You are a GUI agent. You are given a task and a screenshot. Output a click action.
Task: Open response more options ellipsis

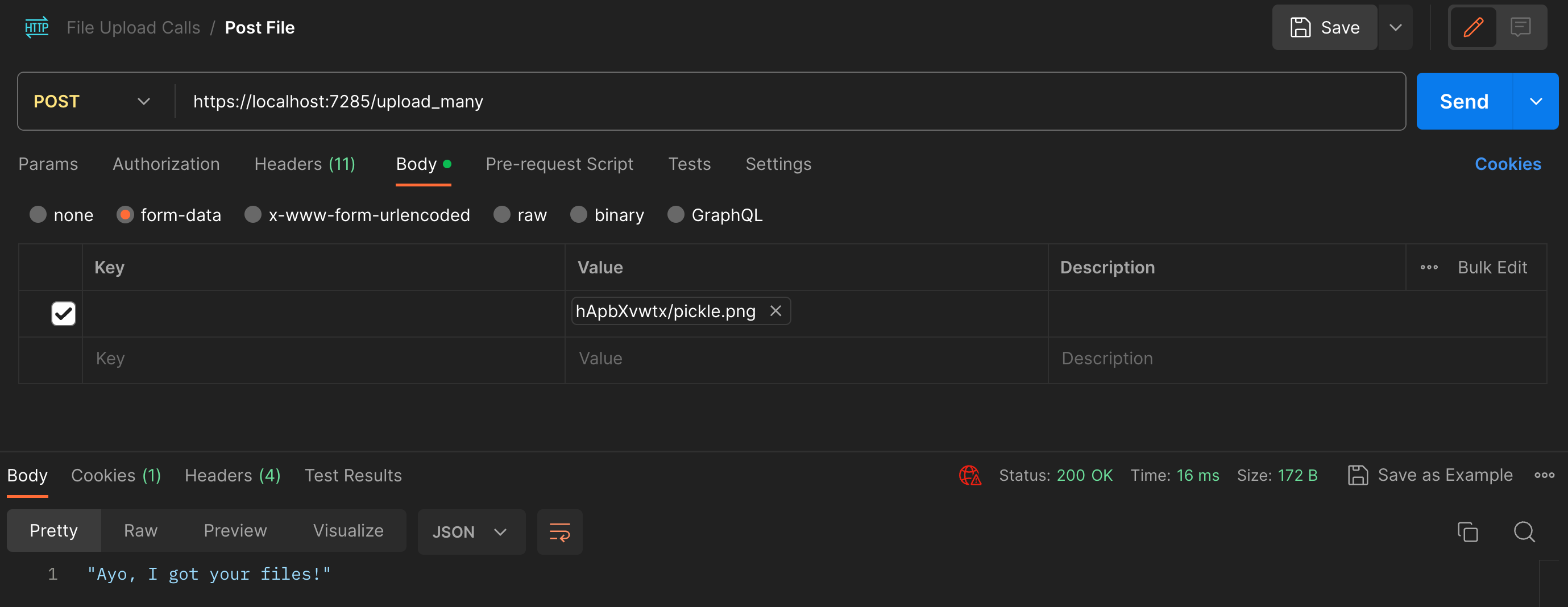click(1544, 476)
